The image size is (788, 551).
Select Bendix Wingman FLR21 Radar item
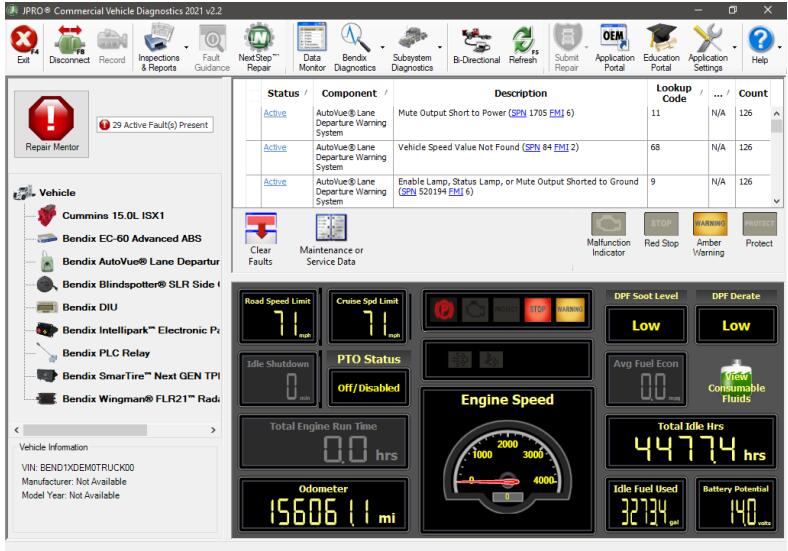tap(141, 399)
